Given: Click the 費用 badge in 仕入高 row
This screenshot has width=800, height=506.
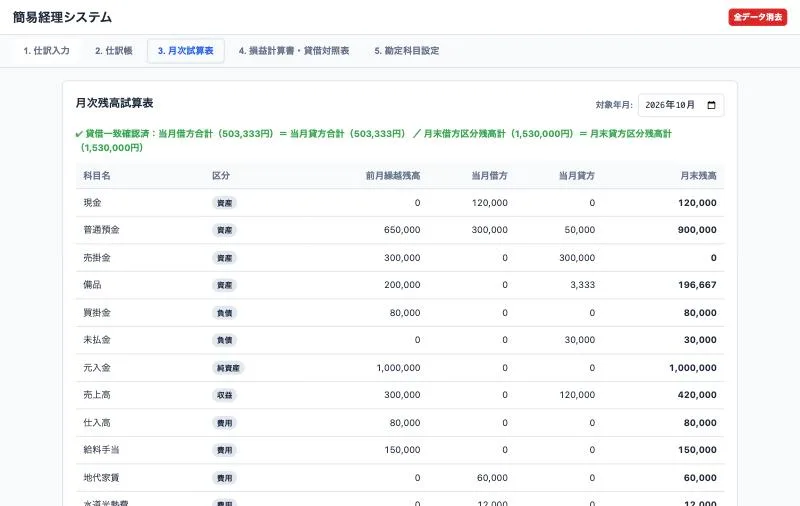Looking at the screenshot, I should (x=224, y=423).
